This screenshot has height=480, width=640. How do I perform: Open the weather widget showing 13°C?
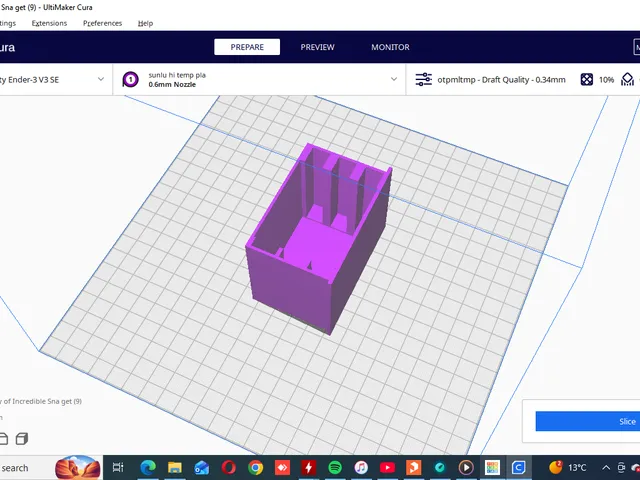click(568, 467)
